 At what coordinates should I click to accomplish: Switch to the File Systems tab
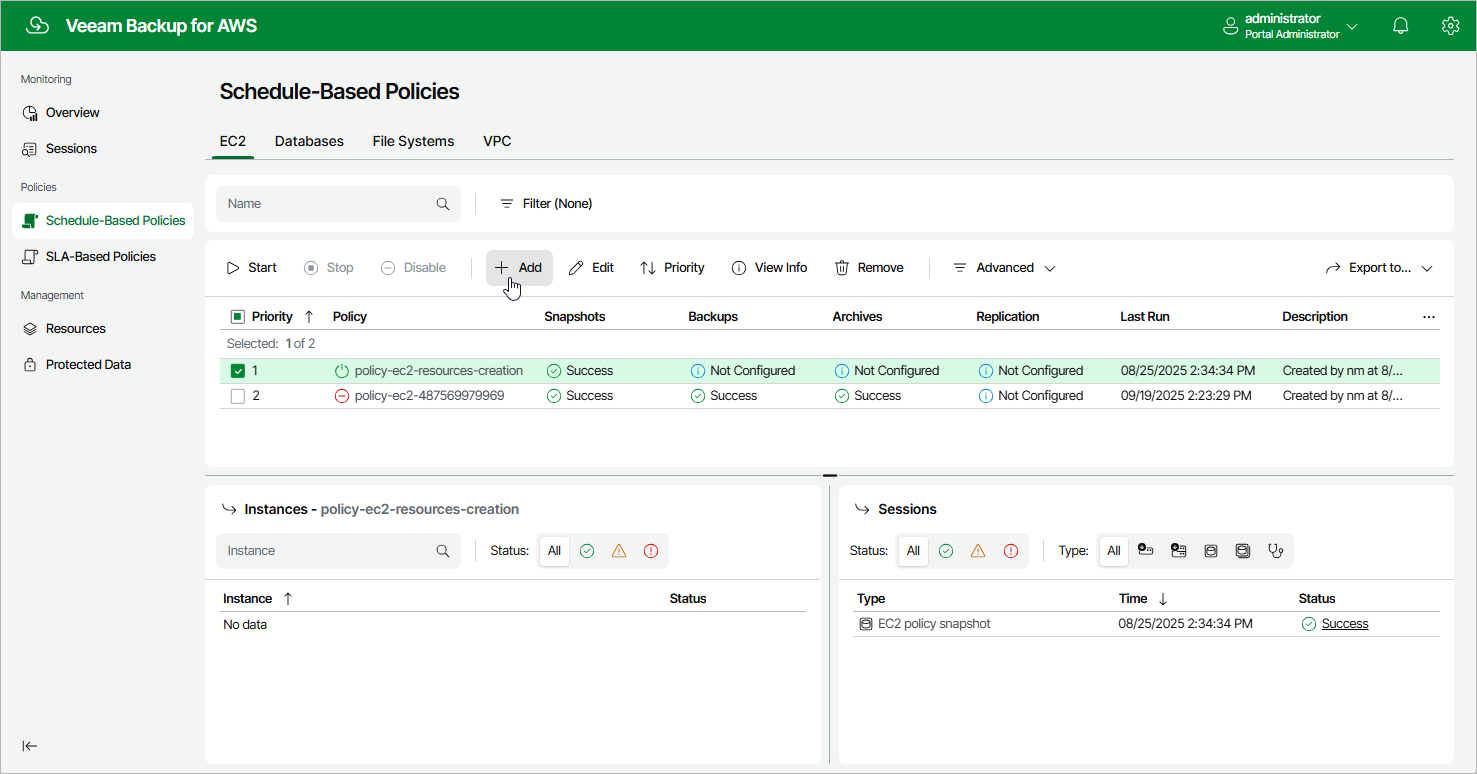(x=413, y=142)
